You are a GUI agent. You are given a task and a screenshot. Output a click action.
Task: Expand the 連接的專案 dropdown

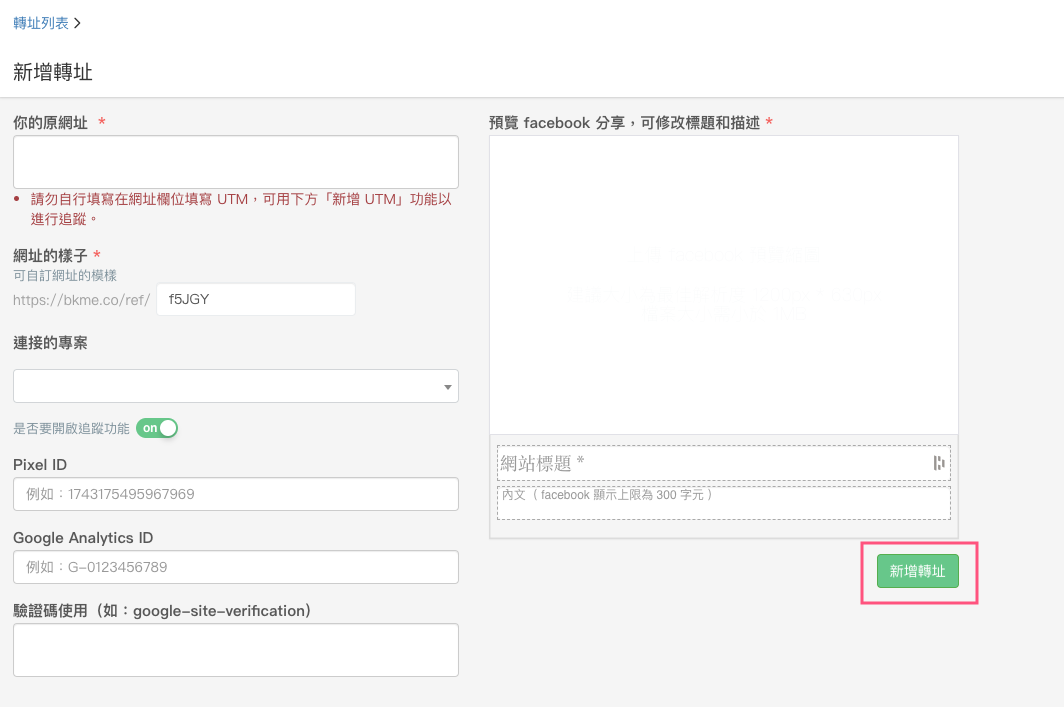click(235, 386)
